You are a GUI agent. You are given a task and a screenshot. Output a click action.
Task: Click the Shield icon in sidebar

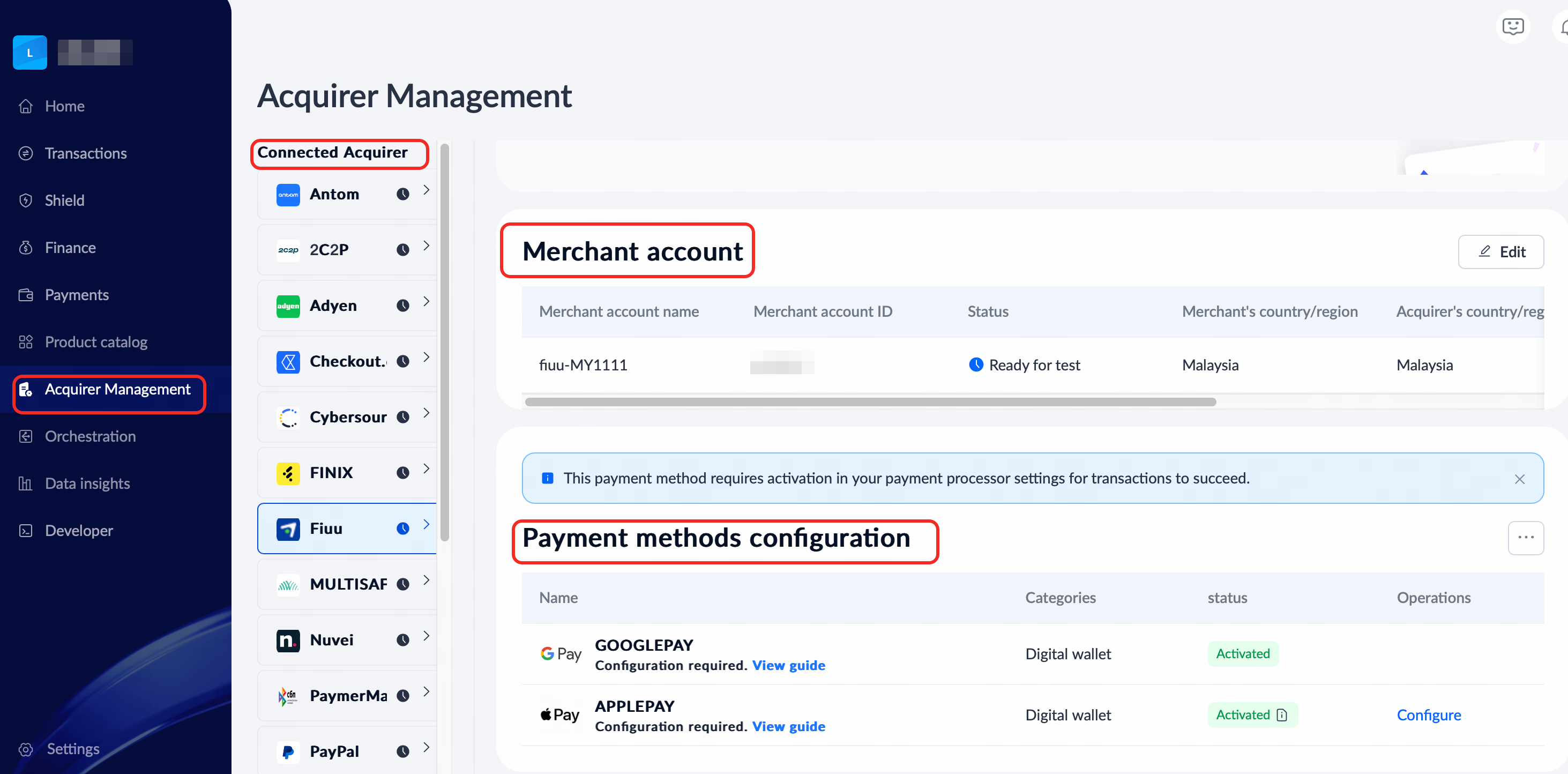point(26,200)
